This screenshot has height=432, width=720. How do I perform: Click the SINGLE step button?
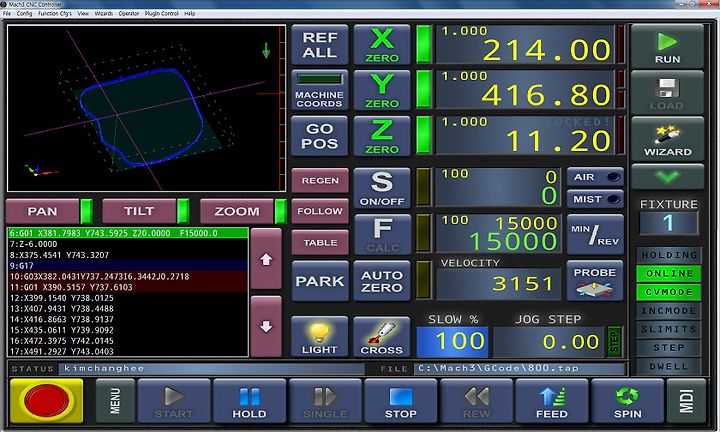[x=325, y=401]
